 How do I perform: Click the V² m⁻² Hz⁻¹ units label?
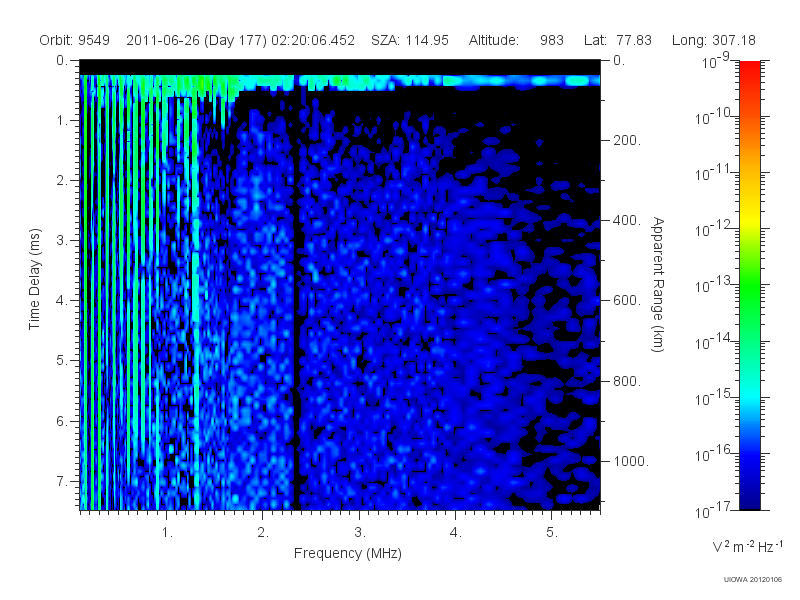pos(746,546)
